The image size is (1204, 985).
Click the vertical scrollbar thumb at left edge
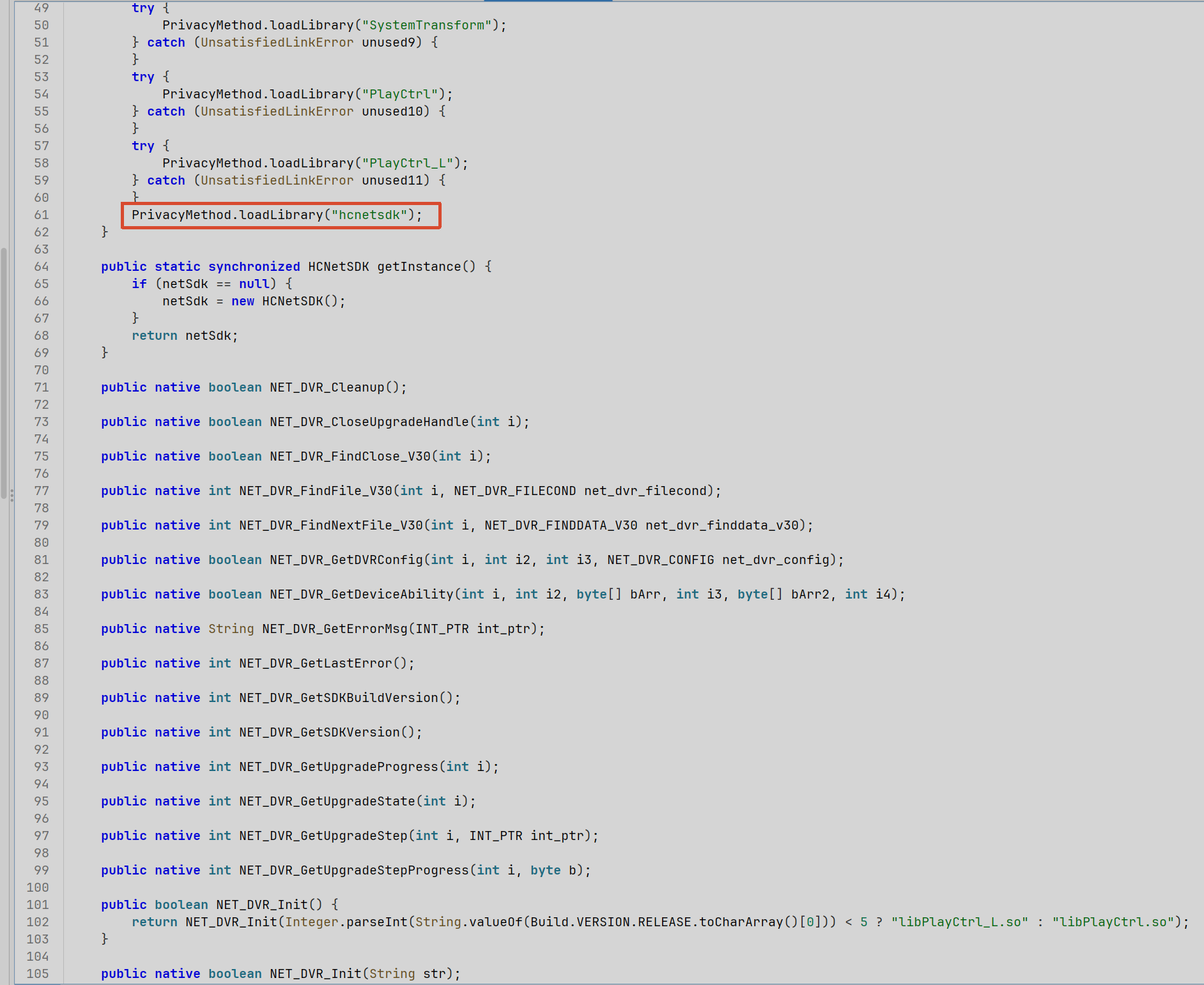click(4, 373)
